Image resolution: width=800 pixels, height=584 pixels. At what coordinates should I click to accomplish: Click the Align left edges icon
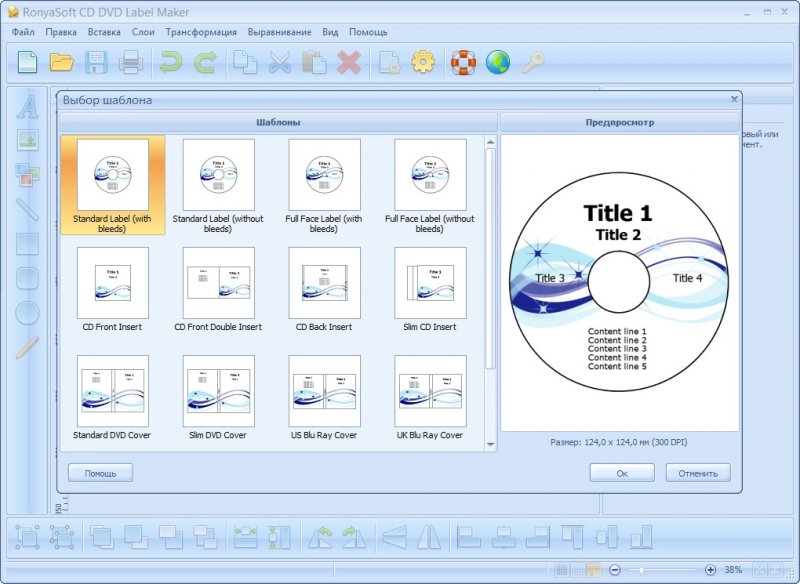(468, 538)
